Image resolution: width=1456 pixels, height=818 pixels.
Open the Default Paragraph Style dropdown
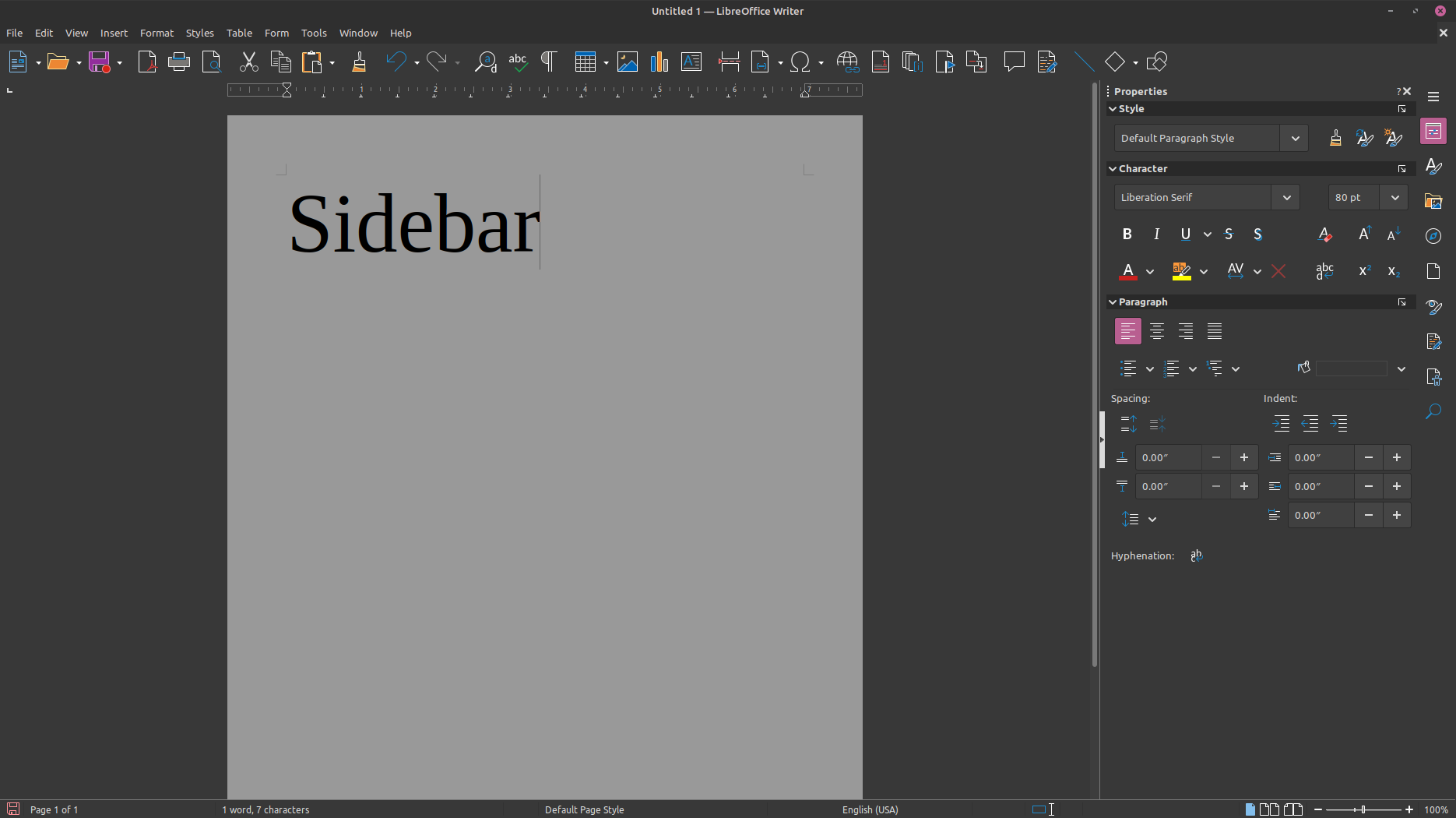tap(1295, 139)
